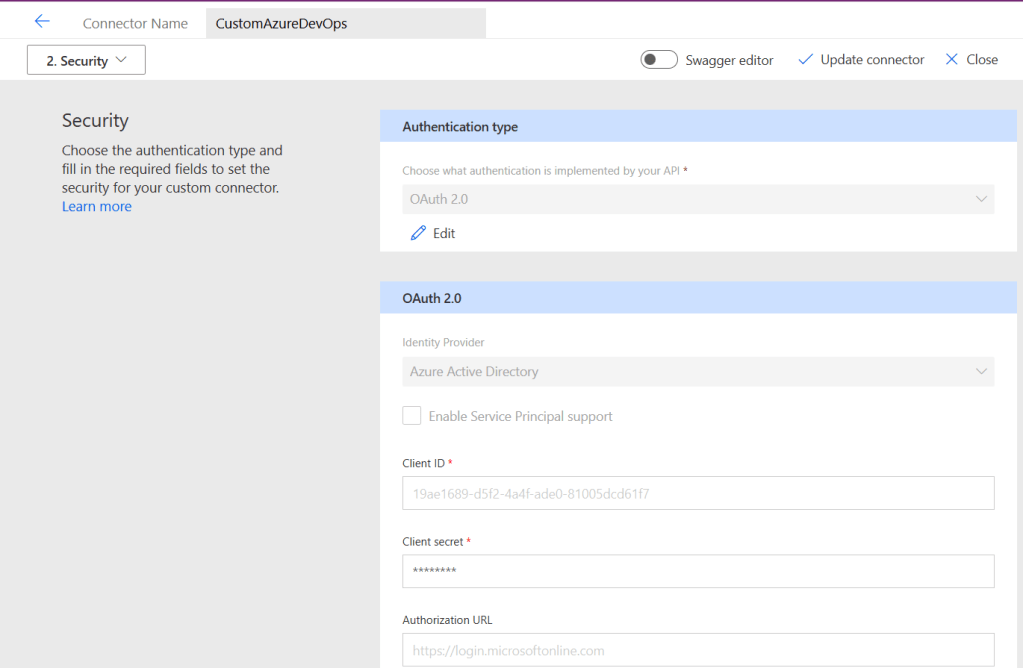
Task: Click the Close label in toolbar
Action: [x=982, y=60]
